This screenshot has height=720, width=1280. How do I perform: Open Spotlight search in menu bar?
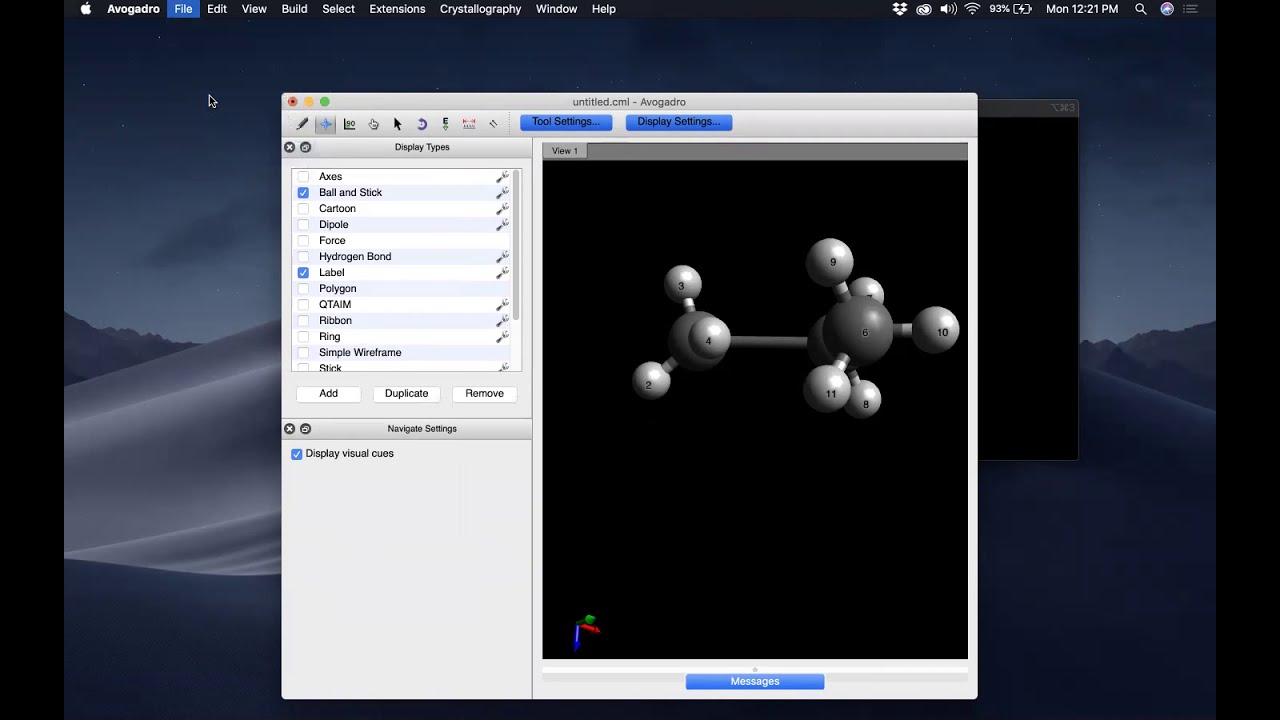coord(1141,9)
